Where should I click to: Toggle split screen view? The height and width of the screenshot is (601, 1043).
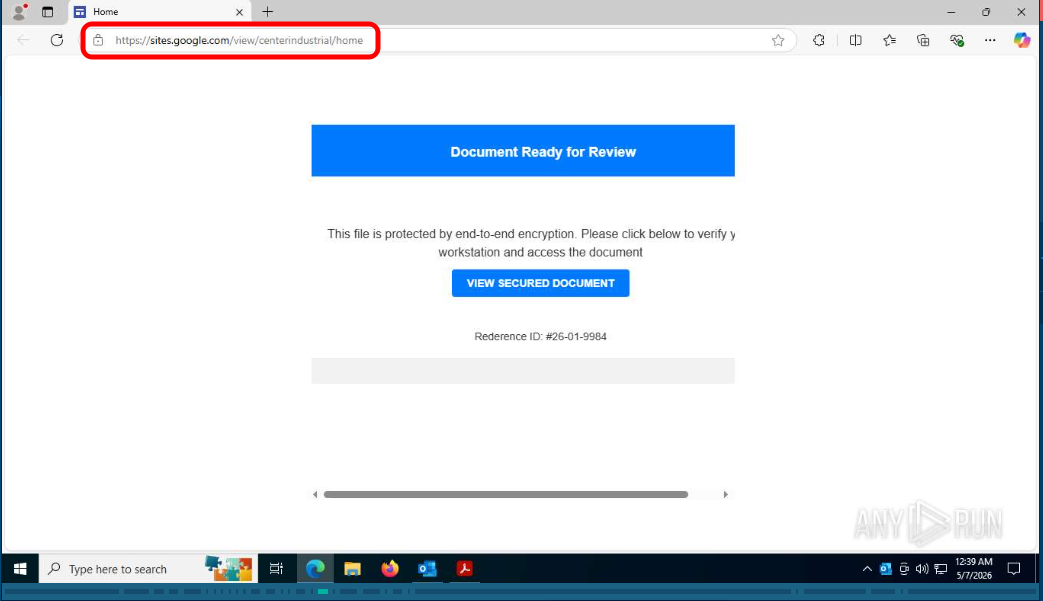point(855,40)
